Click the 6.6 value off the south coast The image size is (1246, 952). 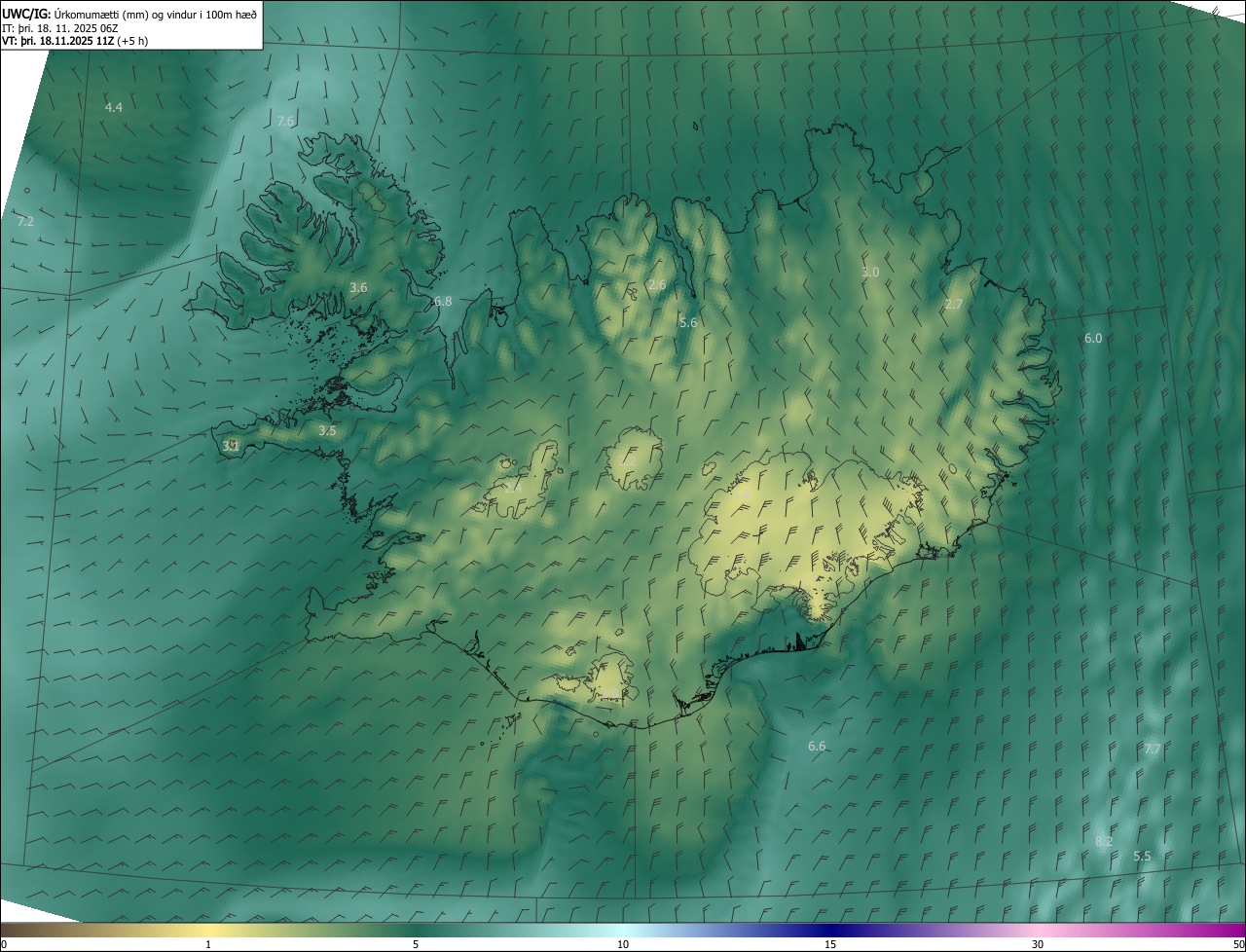pos(817,747)
